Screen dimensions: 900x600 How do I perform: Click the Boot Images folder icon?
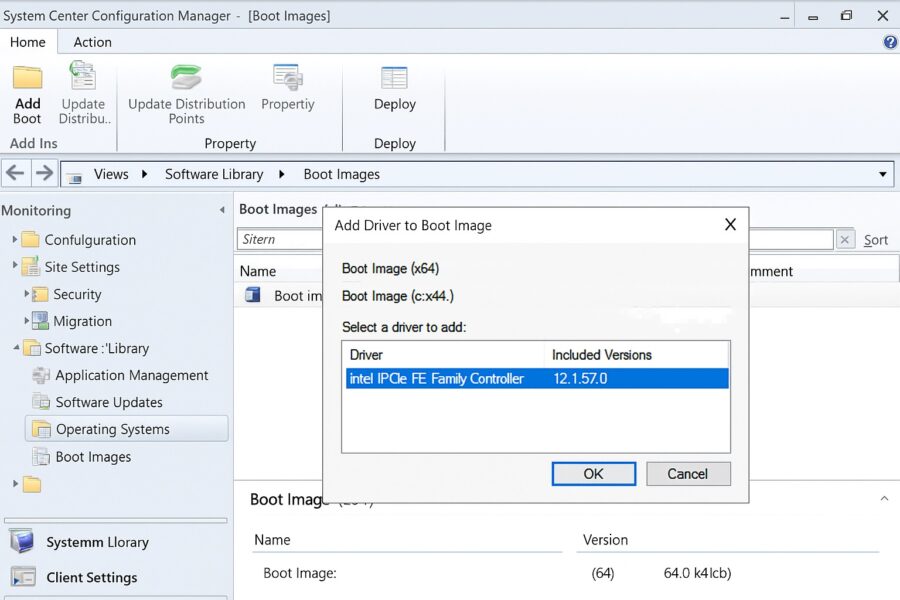[42, 456]
